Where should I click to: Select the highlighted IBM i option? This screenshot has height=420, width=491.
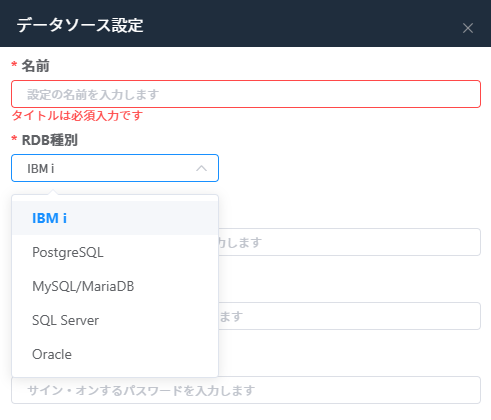[115, 218]
